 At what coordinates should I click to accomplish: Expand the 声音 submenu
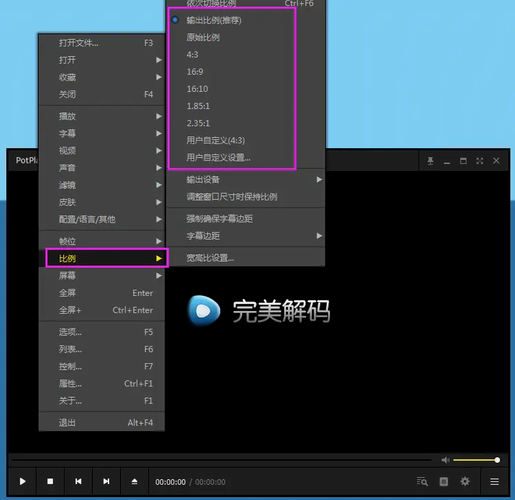tap(102, 168)
